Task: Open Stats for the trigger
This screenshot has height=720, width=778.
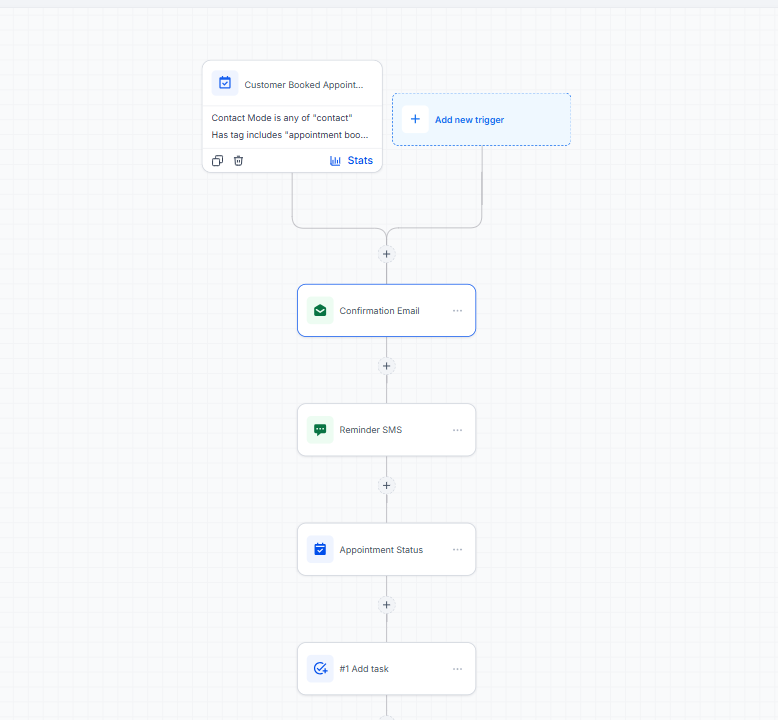Action: click(x=351, y=161)
